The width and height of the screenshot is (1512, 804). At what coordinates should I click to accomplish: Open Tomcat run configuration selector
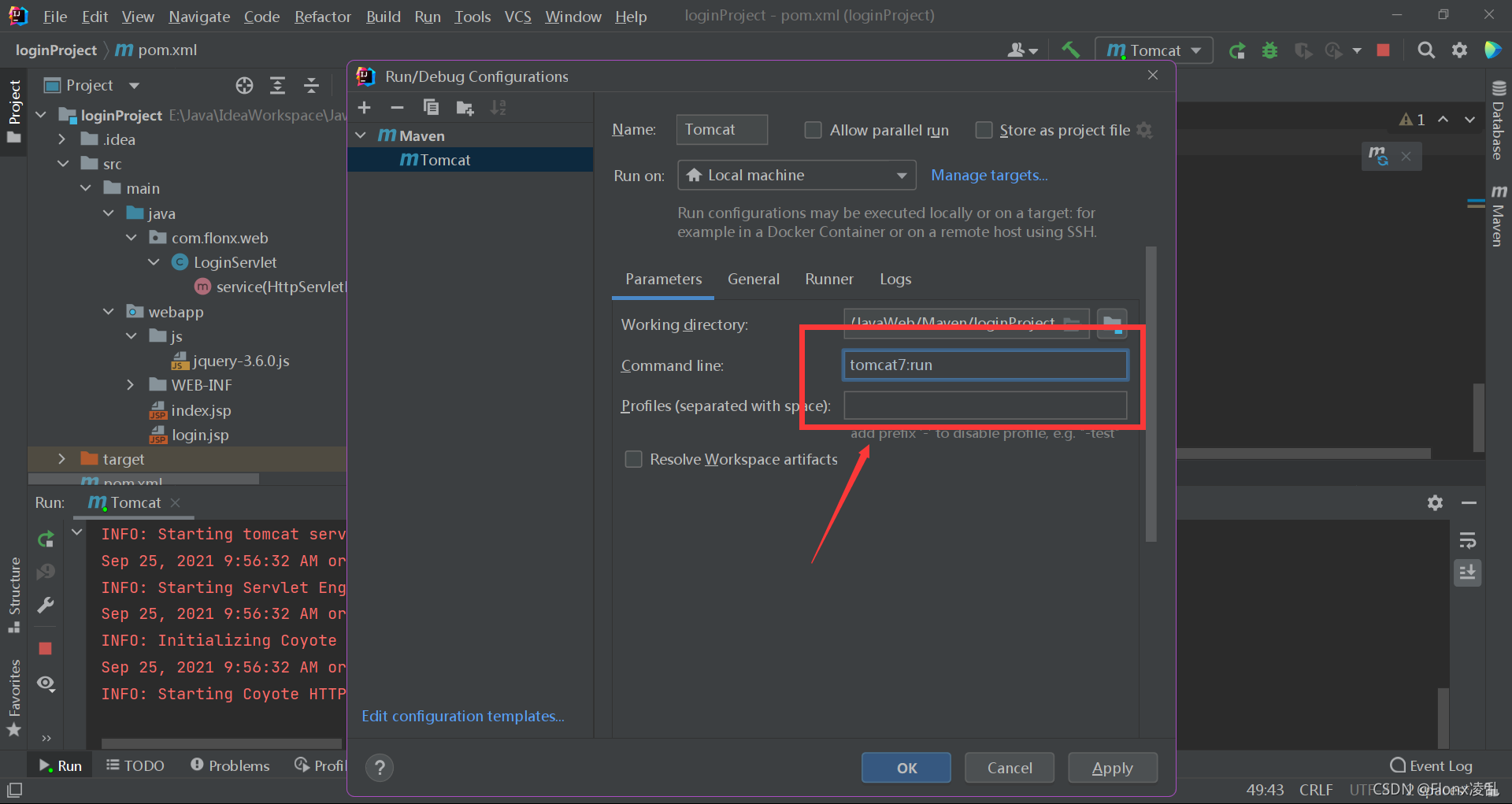(1154, 50)
